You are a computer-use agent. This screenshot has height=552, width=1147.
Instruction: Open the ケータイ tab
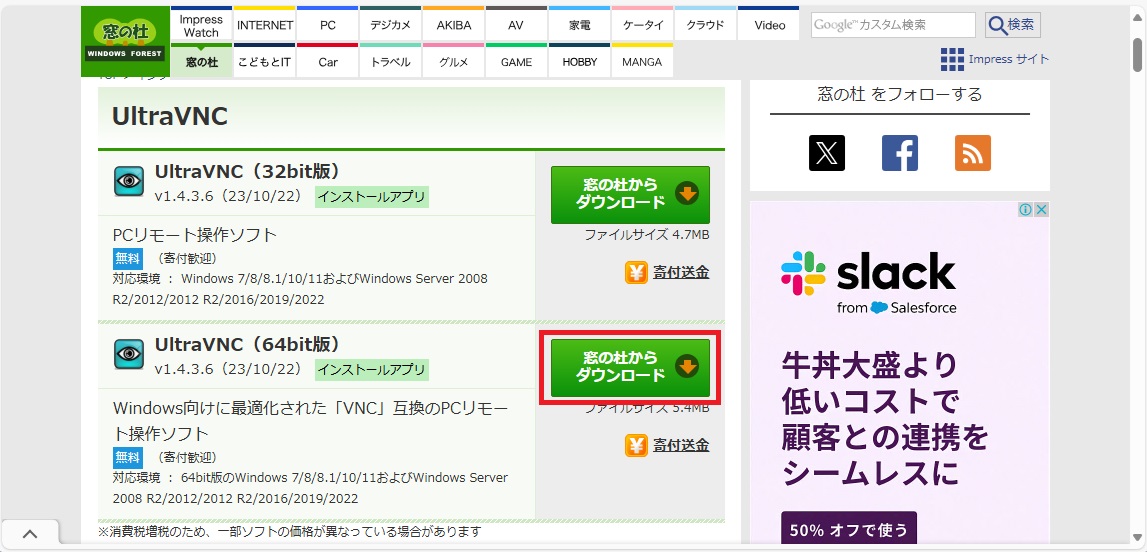[643, 25]
